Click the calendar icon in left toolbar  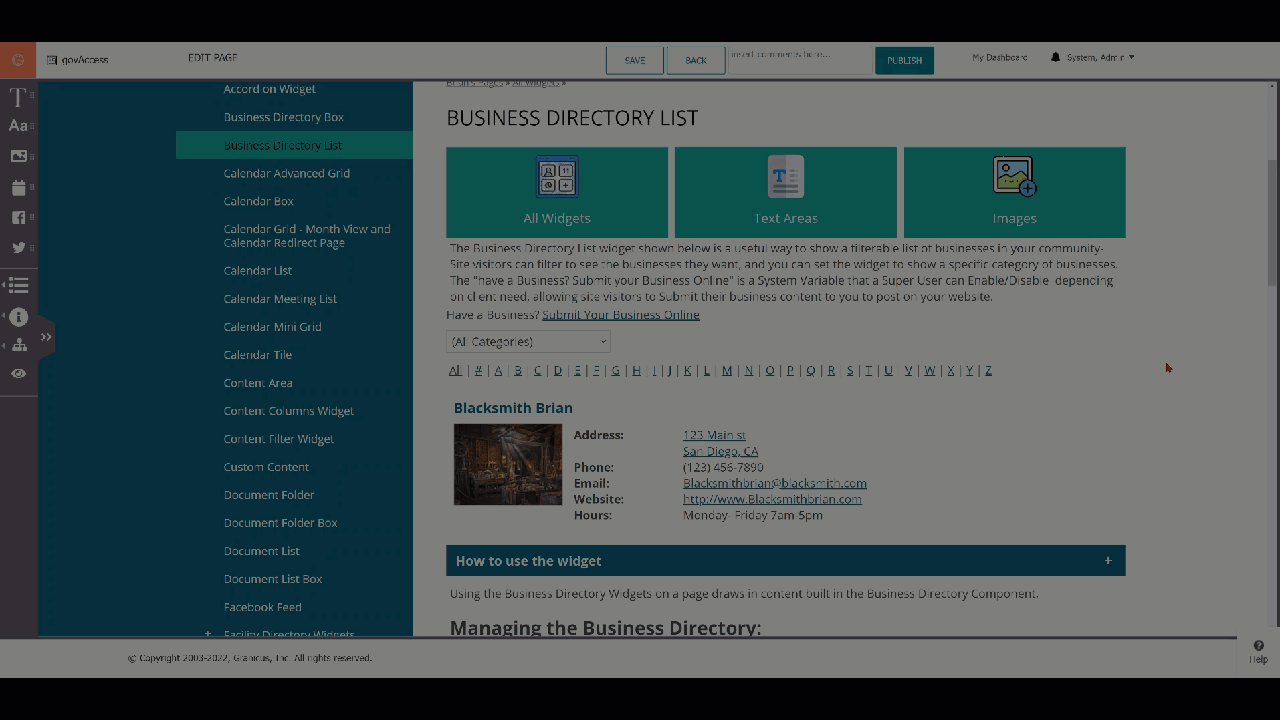coord(17,187)
